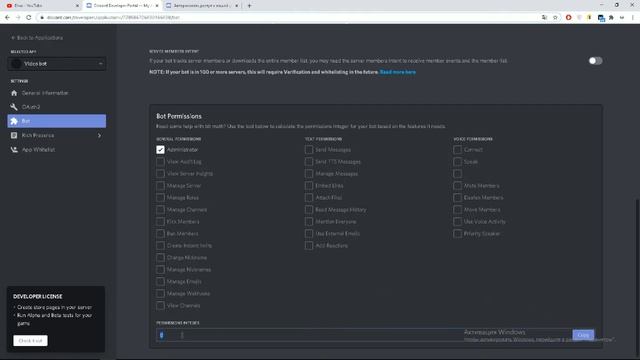This screenshot has height=360, width=640.
Task: Click the permissions integer field
Action: tap(364, 335)
